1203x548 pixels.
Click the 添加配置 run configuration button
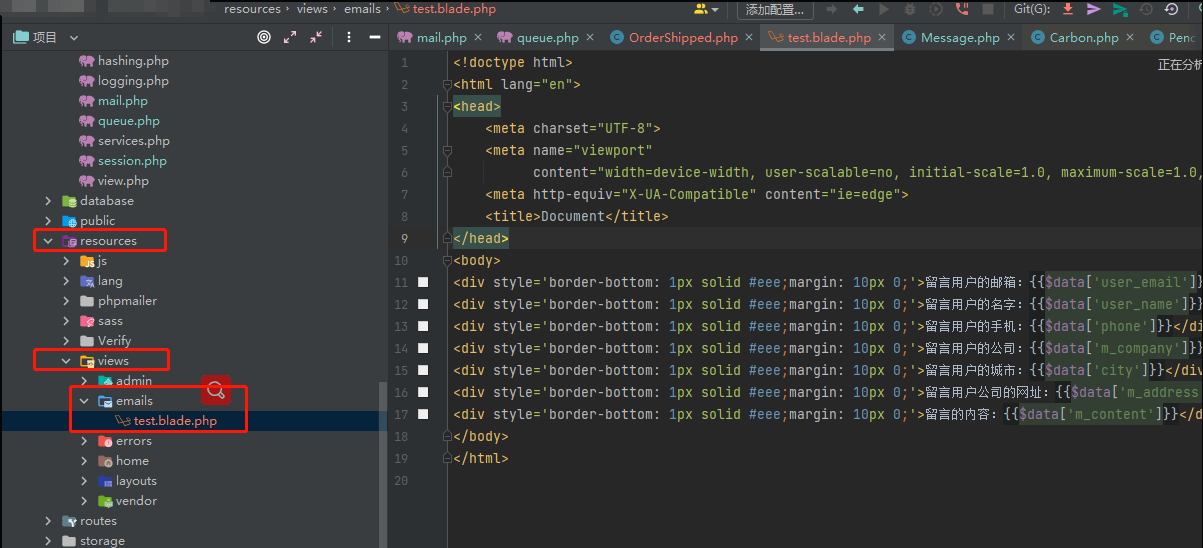point(775,9)
